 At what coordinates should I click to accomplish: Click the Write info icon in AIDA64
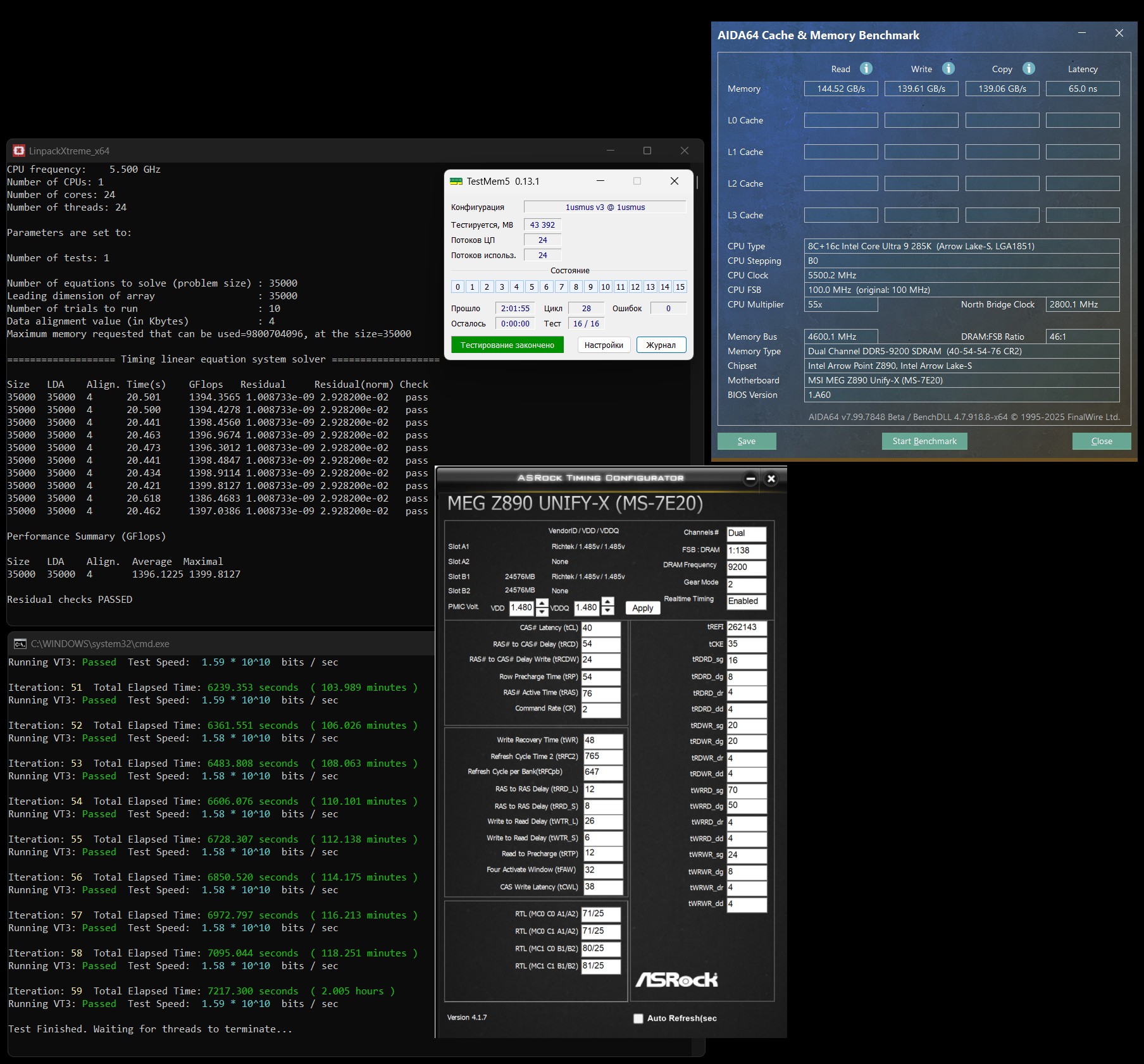(948, 68)
